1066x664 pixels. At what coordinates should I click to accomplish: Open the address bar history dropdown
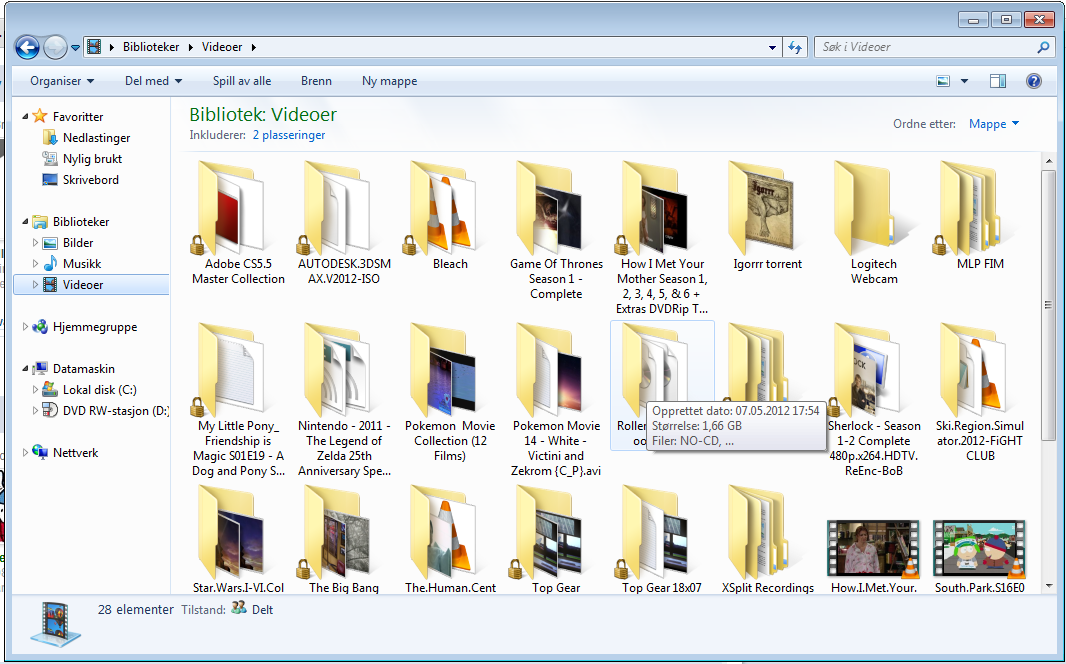[772, 48]
